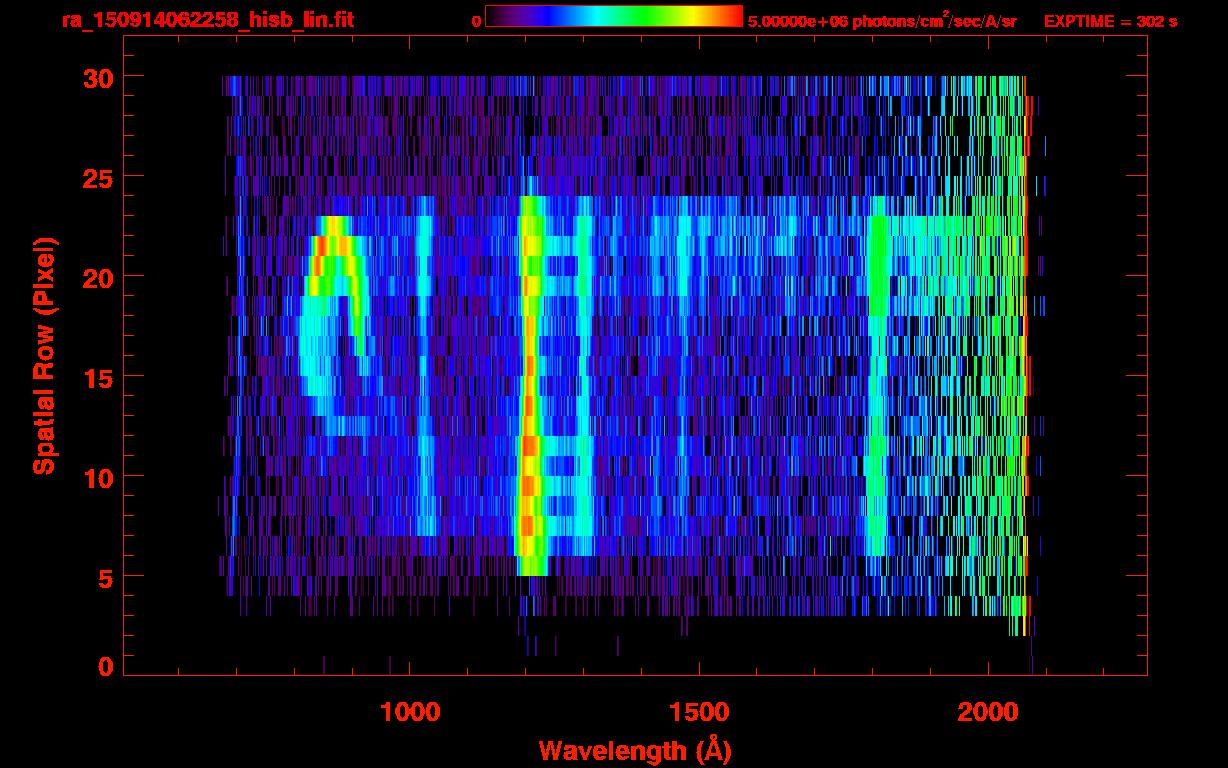This screenshot has width=1228, height=768.
Task: Select the 1500 wavelength tick label
Action: click(x=698, y=712)
